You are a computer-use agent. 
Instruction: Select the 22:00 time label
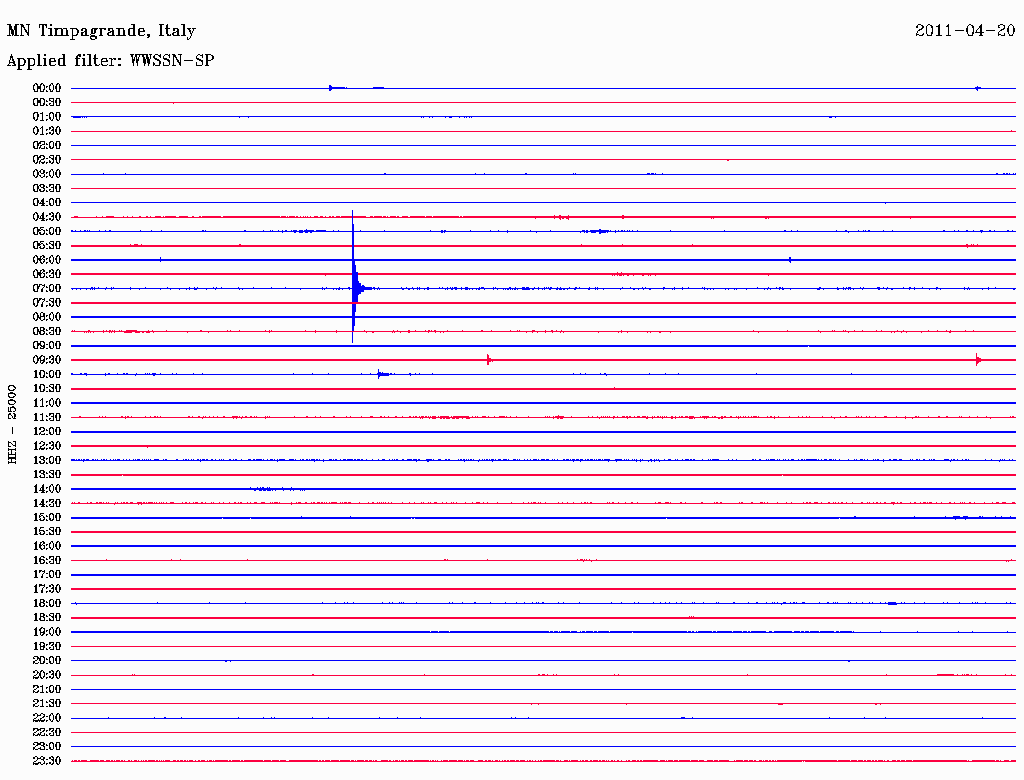pyautogui.click(x=47, y=718)
